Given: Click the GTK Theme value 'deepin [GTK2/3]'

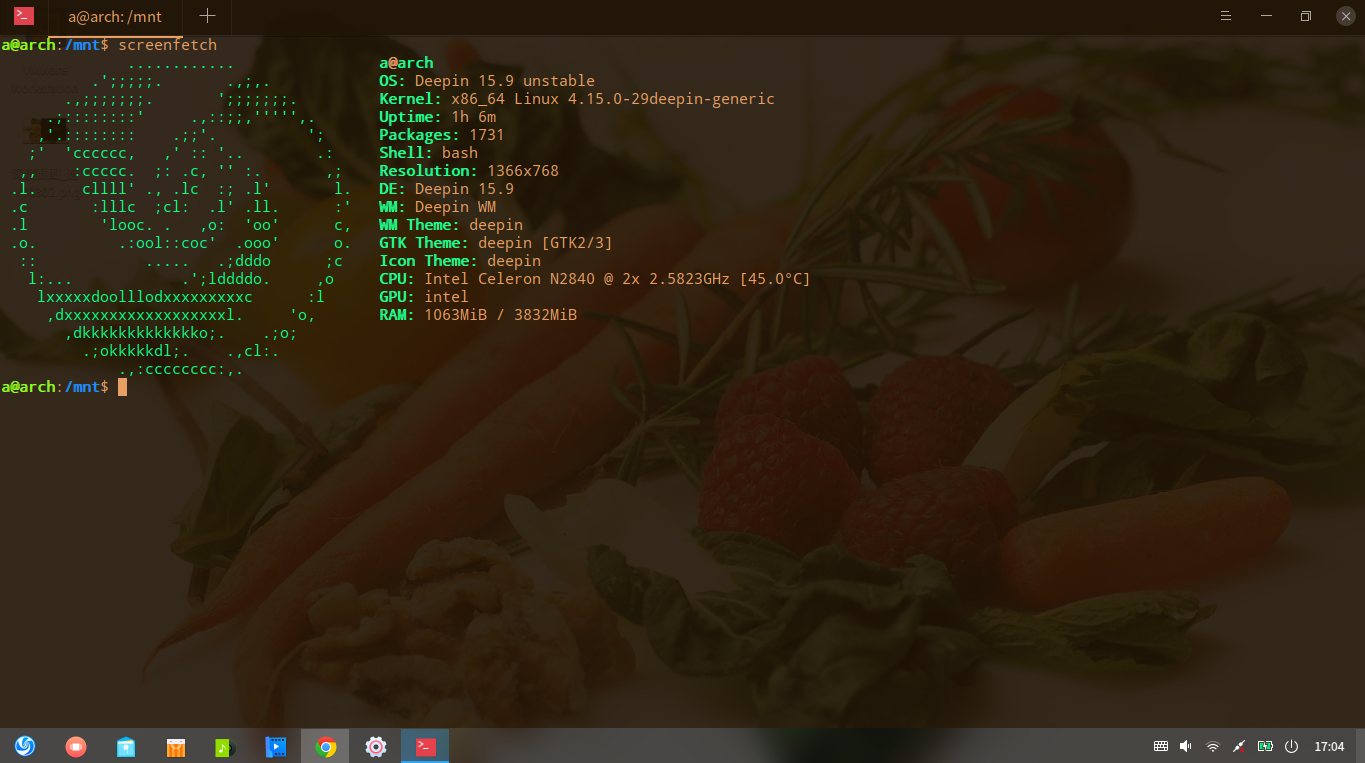Looking at the screenshot, I should click(x=545, y=243).
